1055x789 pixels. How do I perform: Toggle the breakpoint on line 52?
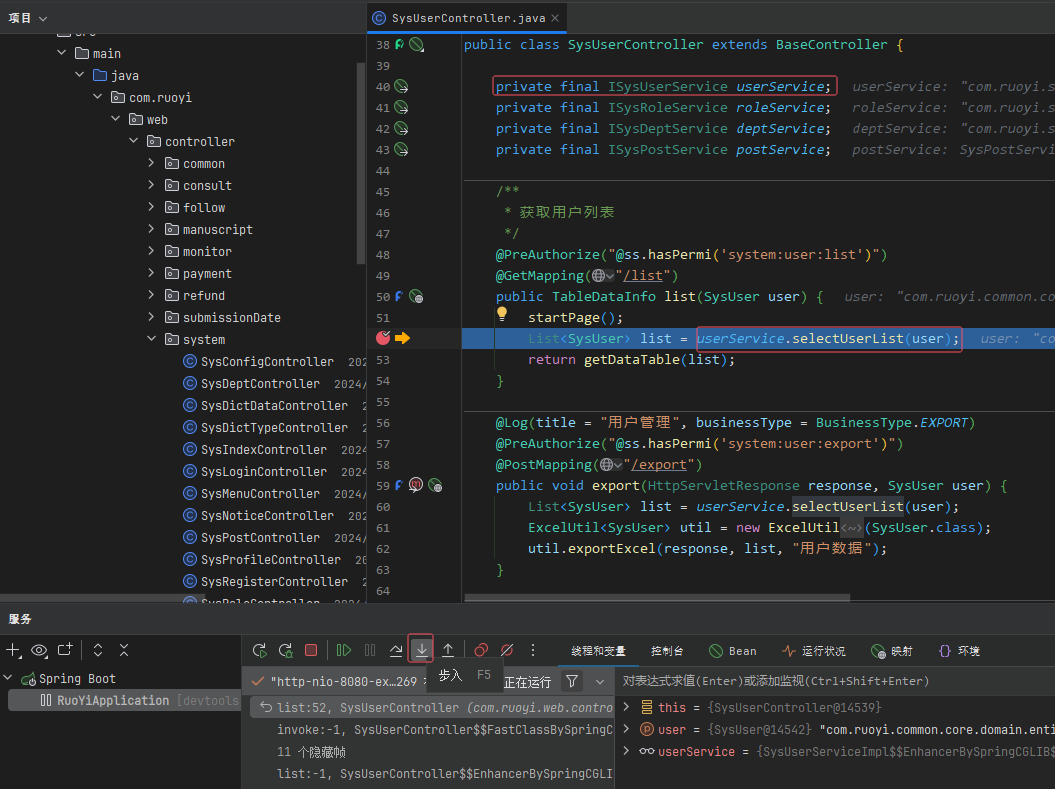(x=383, y=338)
